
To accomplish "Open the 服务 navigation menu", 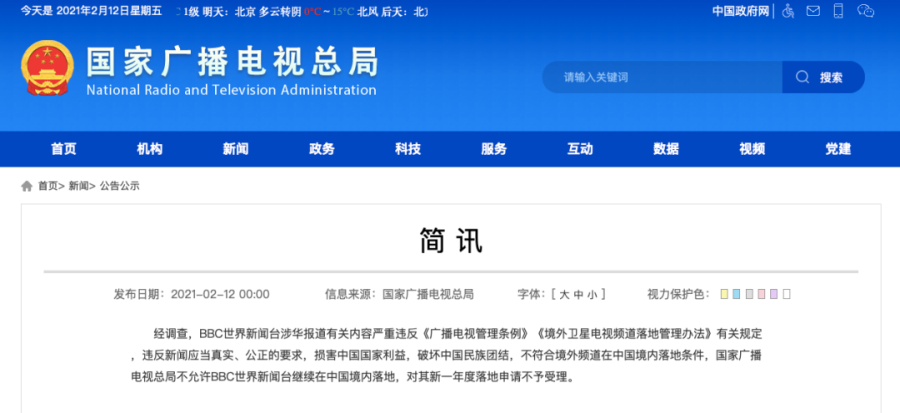I will [x=494, y=149].
